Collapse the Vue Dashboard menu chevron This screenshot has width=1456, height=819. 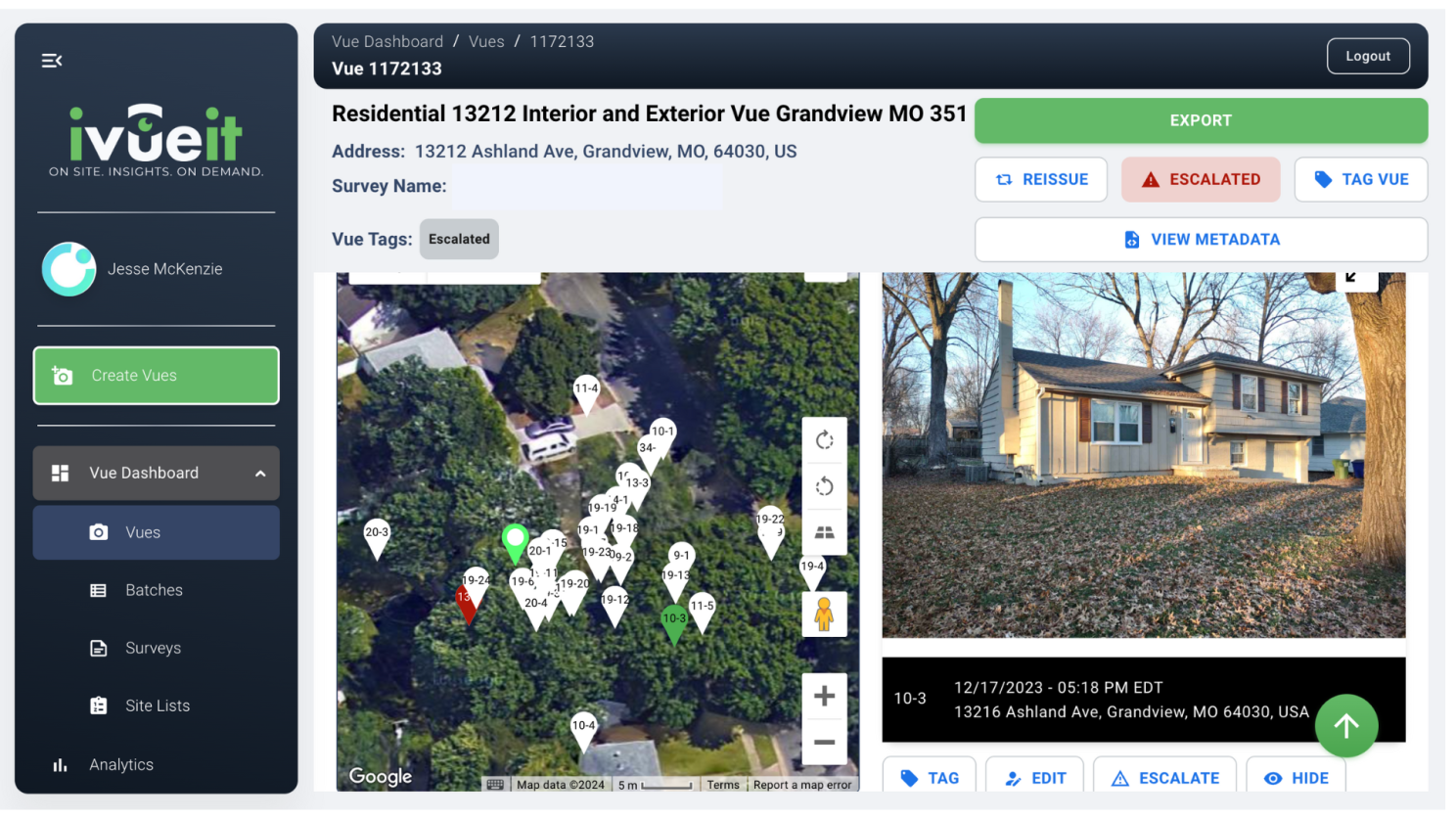click(x=260, y=474)
